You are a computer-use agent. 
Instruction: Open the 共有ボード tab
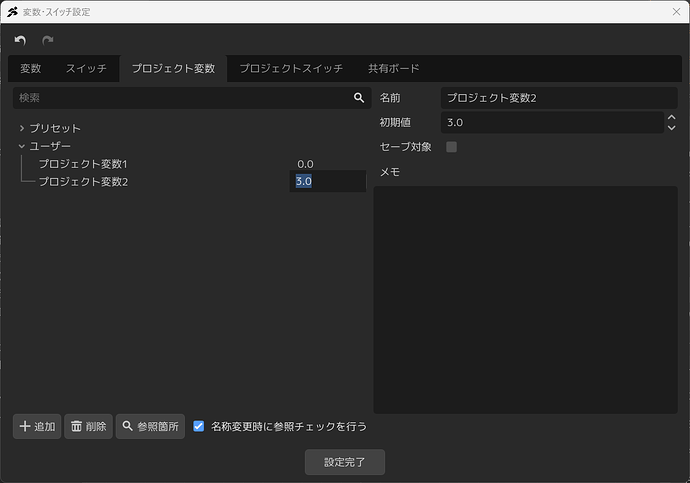[x=394, y=69]
